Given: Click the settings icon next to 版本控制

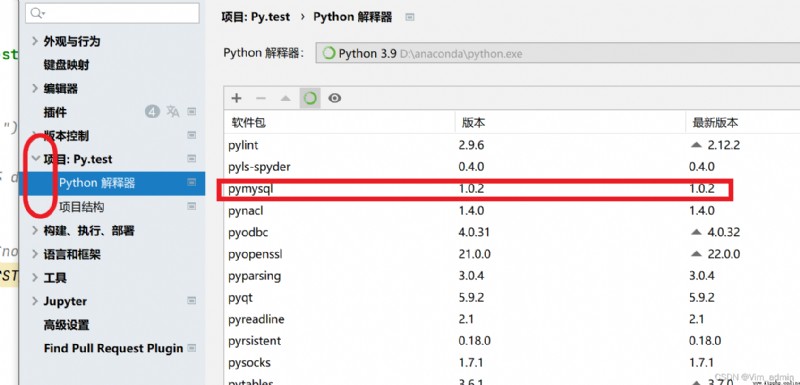Looking at the screenshot, I should click(x=192, y=135).
